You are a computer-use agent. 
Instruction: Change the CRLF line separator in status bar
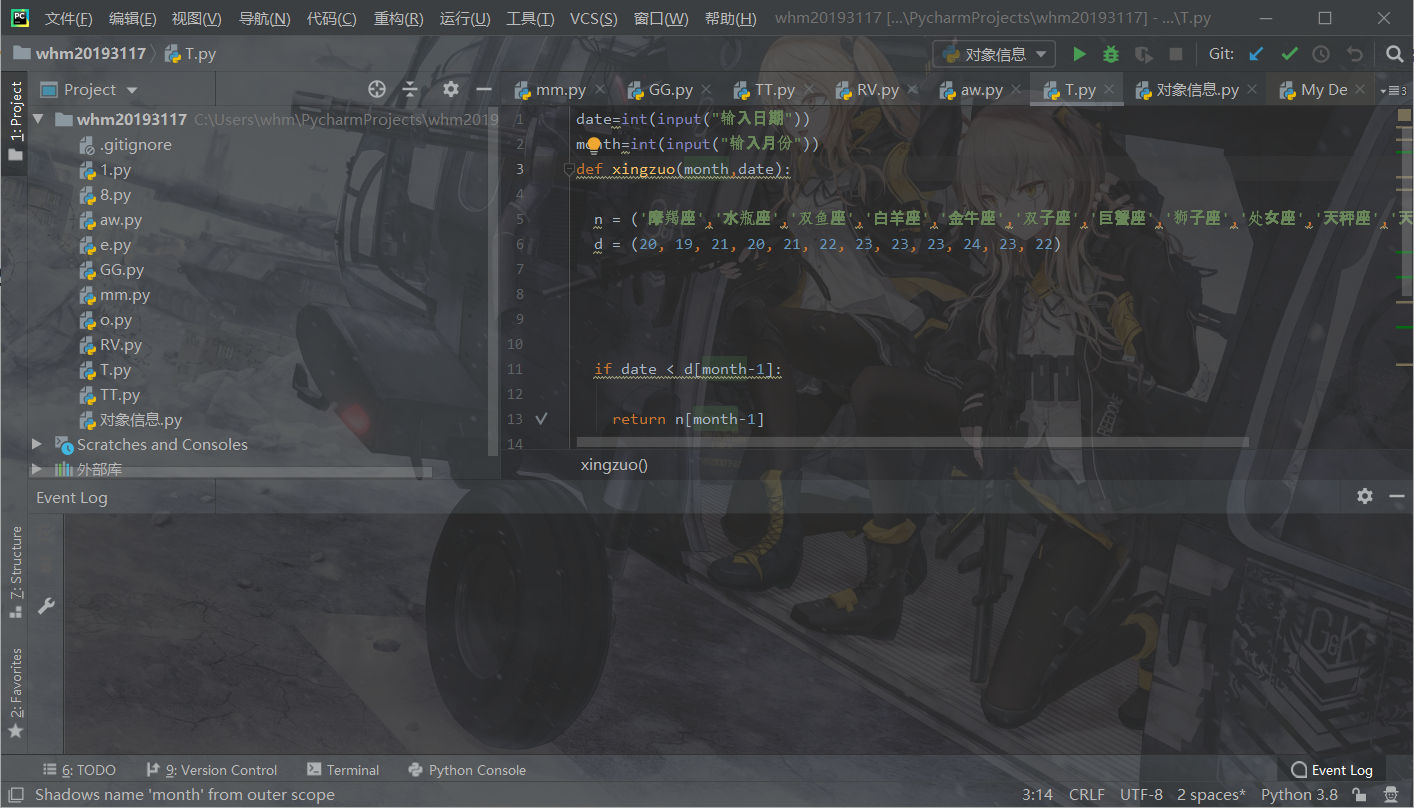[x=1087, y=795]
